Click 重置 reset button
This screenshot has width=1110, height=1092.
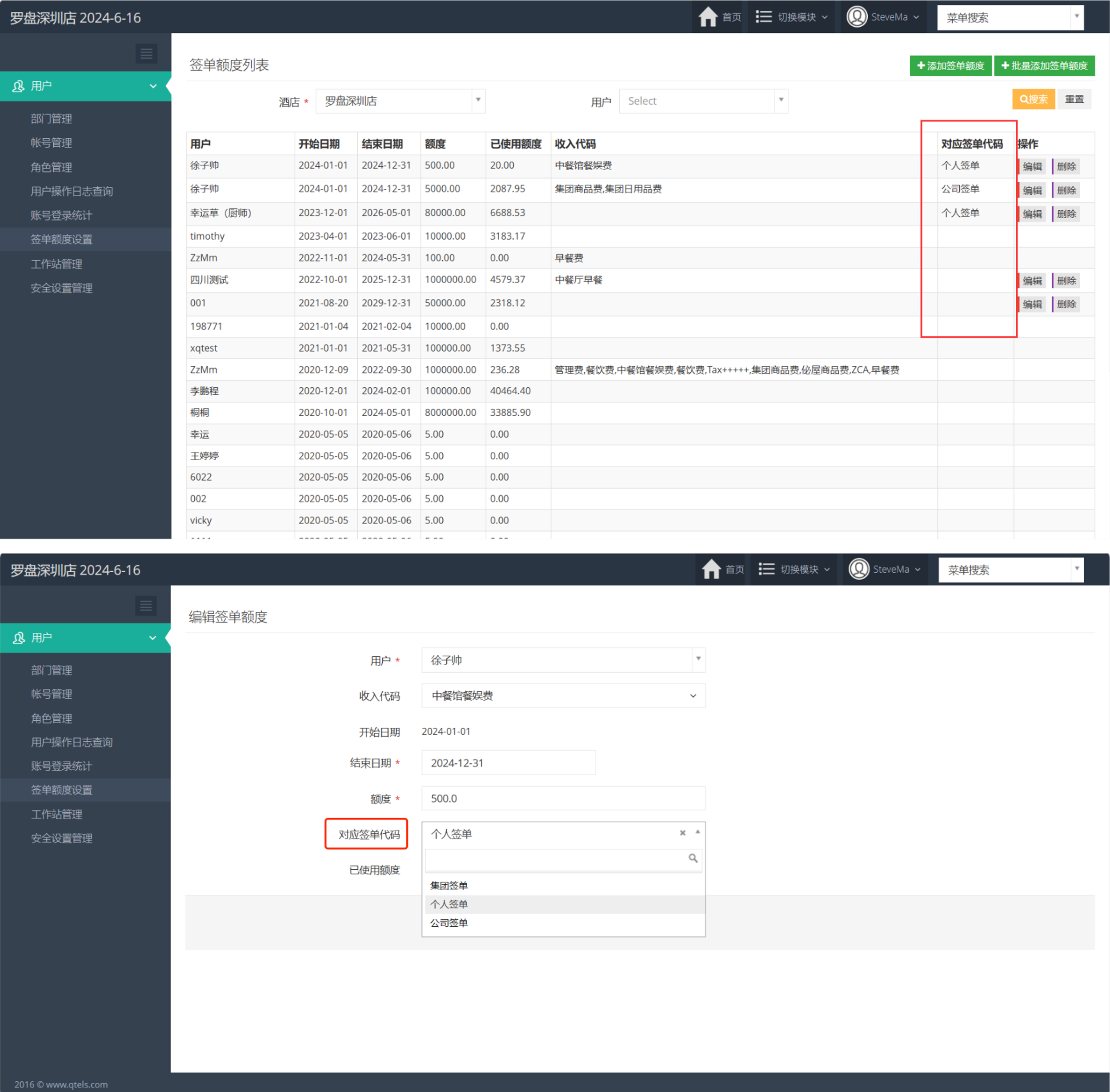[1074, 99]
